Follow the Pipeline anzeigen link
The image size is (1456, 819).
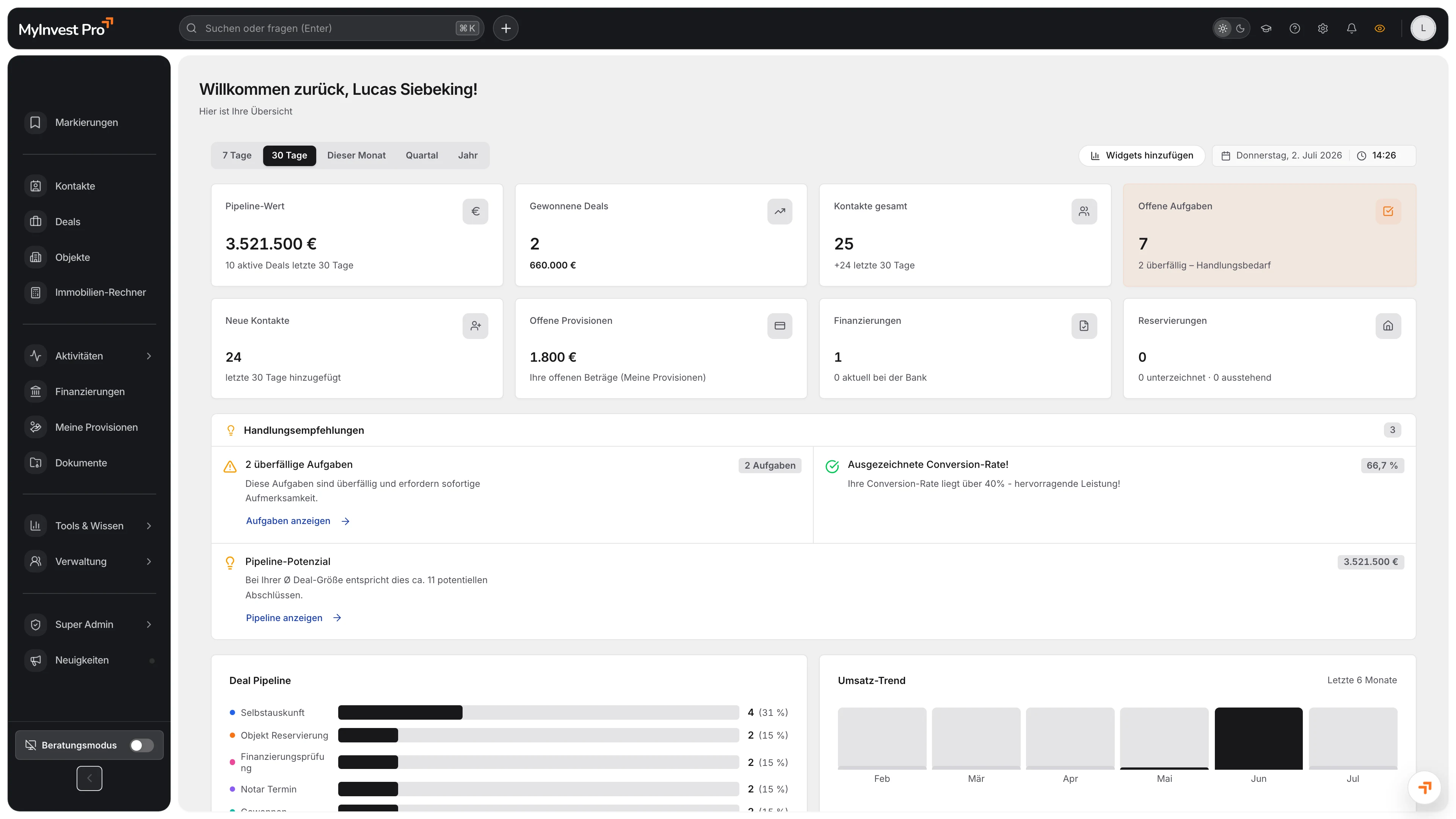point(294,618)
